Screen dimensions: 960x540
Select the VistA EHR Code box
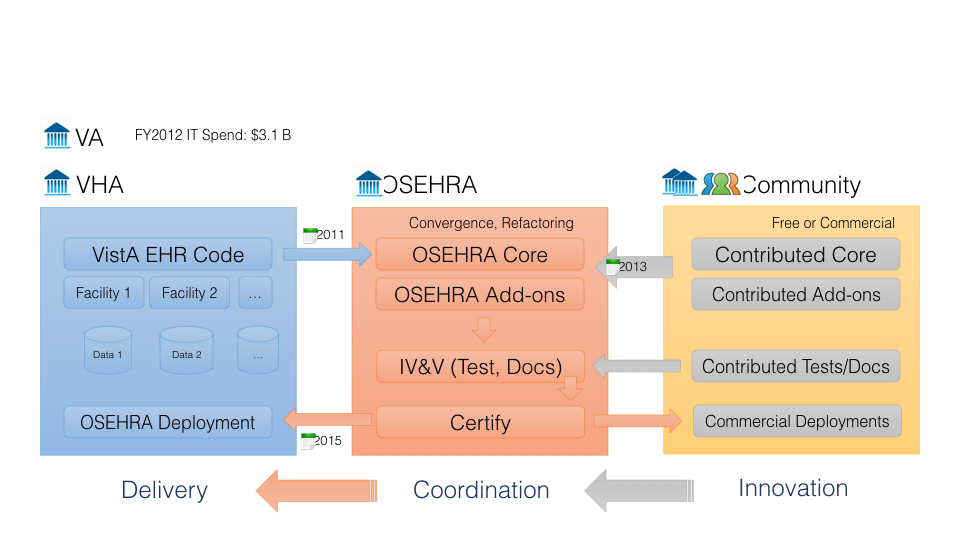[168, 254]
